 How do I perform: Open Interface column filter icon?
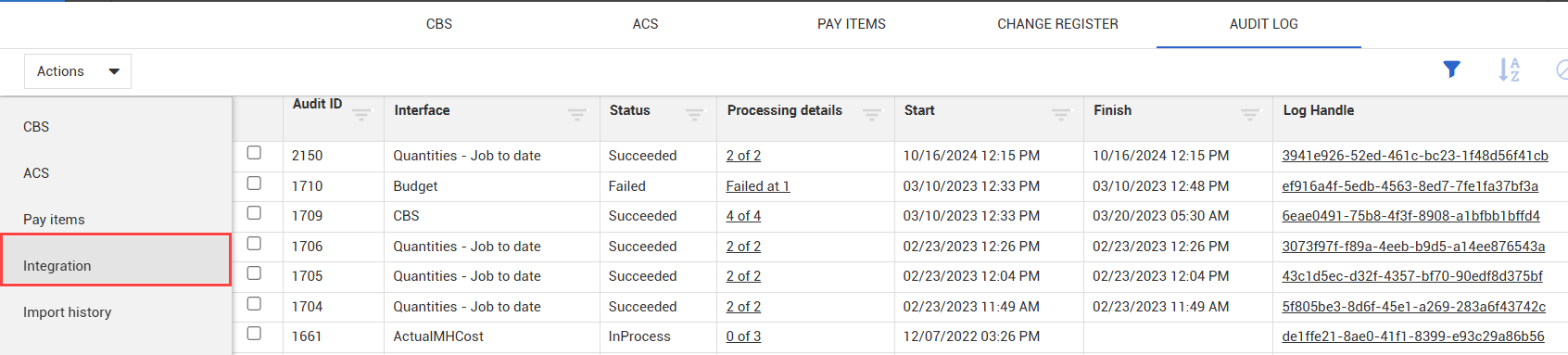point(576,114)
